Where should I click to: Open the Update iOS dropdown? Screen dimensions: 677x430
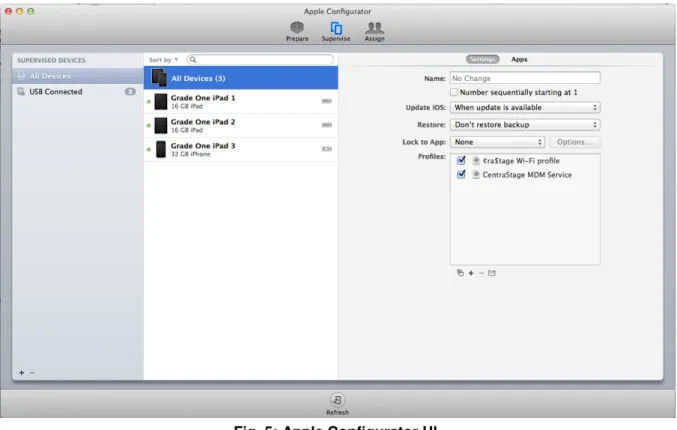click(525, 108)
